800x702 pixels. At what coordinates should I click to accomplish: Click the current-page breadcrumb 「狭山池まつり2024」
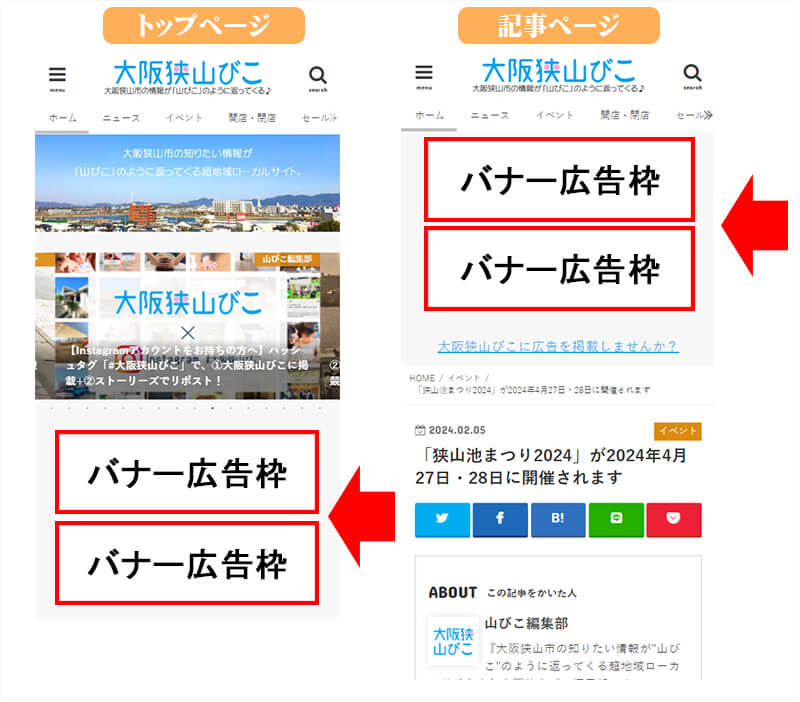click(x=534, y=390)
